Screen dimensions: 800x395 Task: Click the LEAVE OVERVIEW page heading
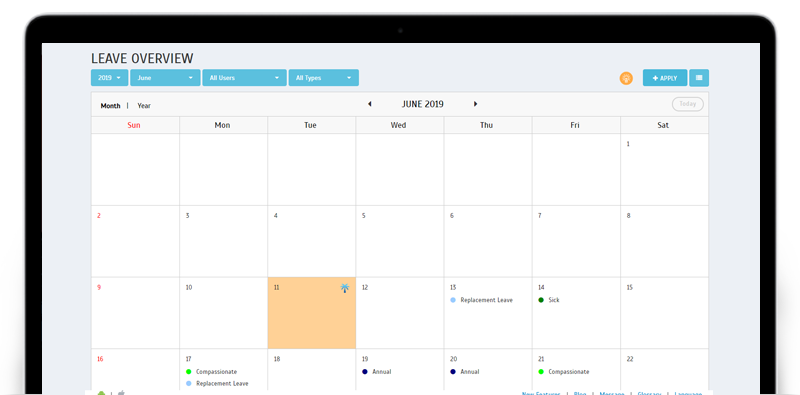(142, 58)
